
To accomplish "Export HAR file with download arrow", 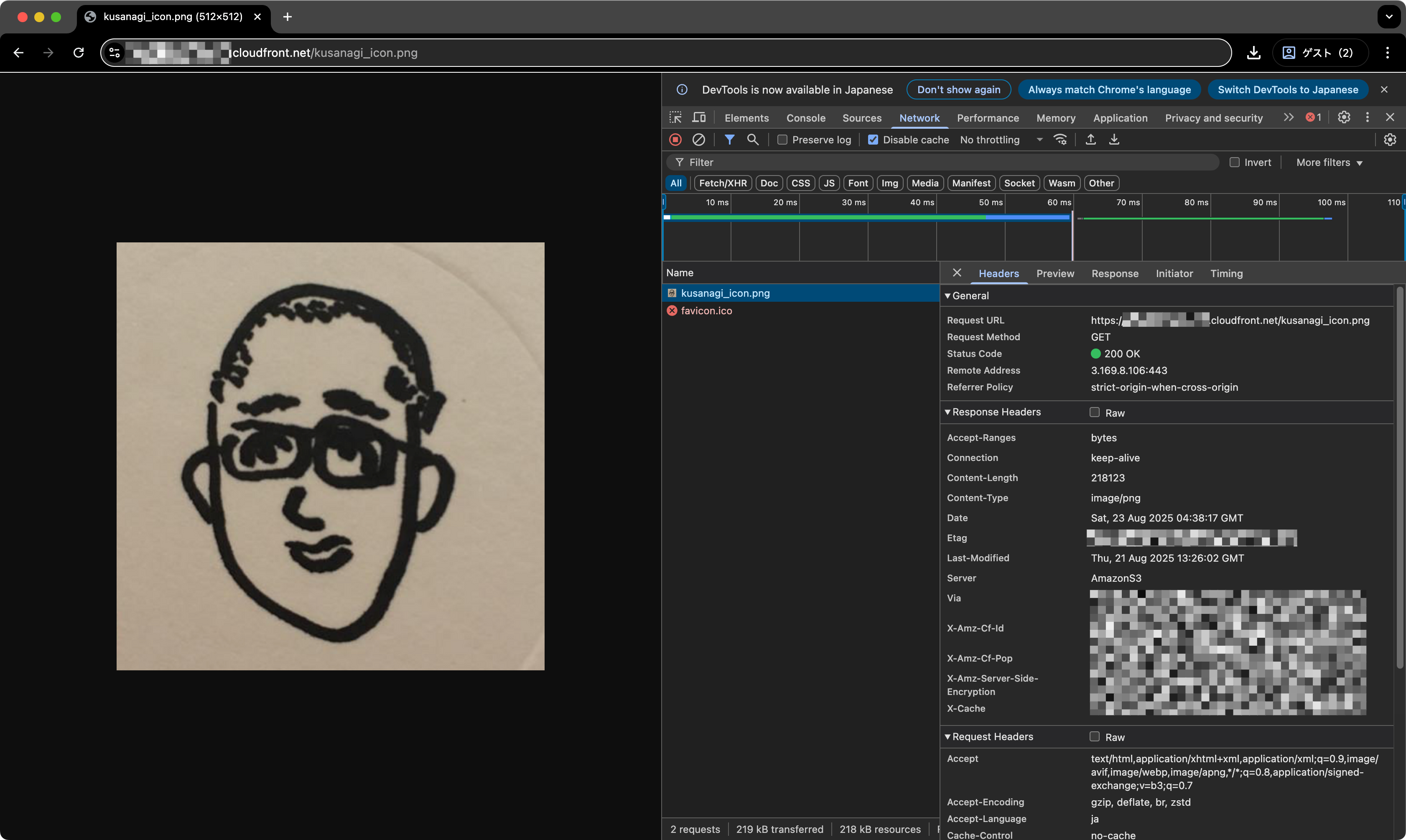I will [1114, 139].
